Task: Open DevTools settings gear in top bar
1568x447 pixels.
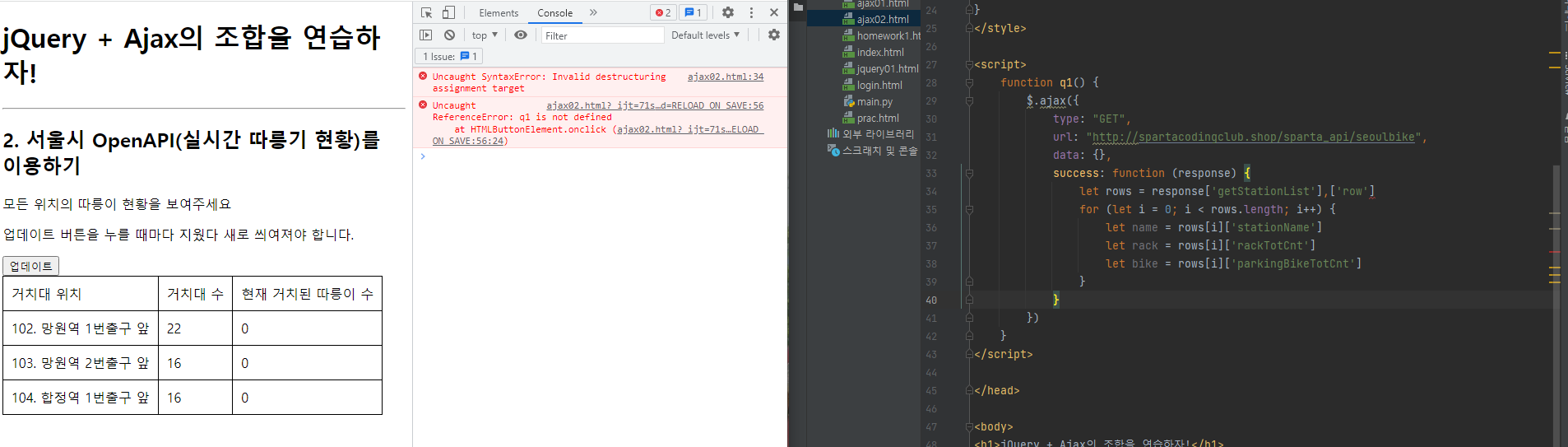Action: click(x=728, y=12)
